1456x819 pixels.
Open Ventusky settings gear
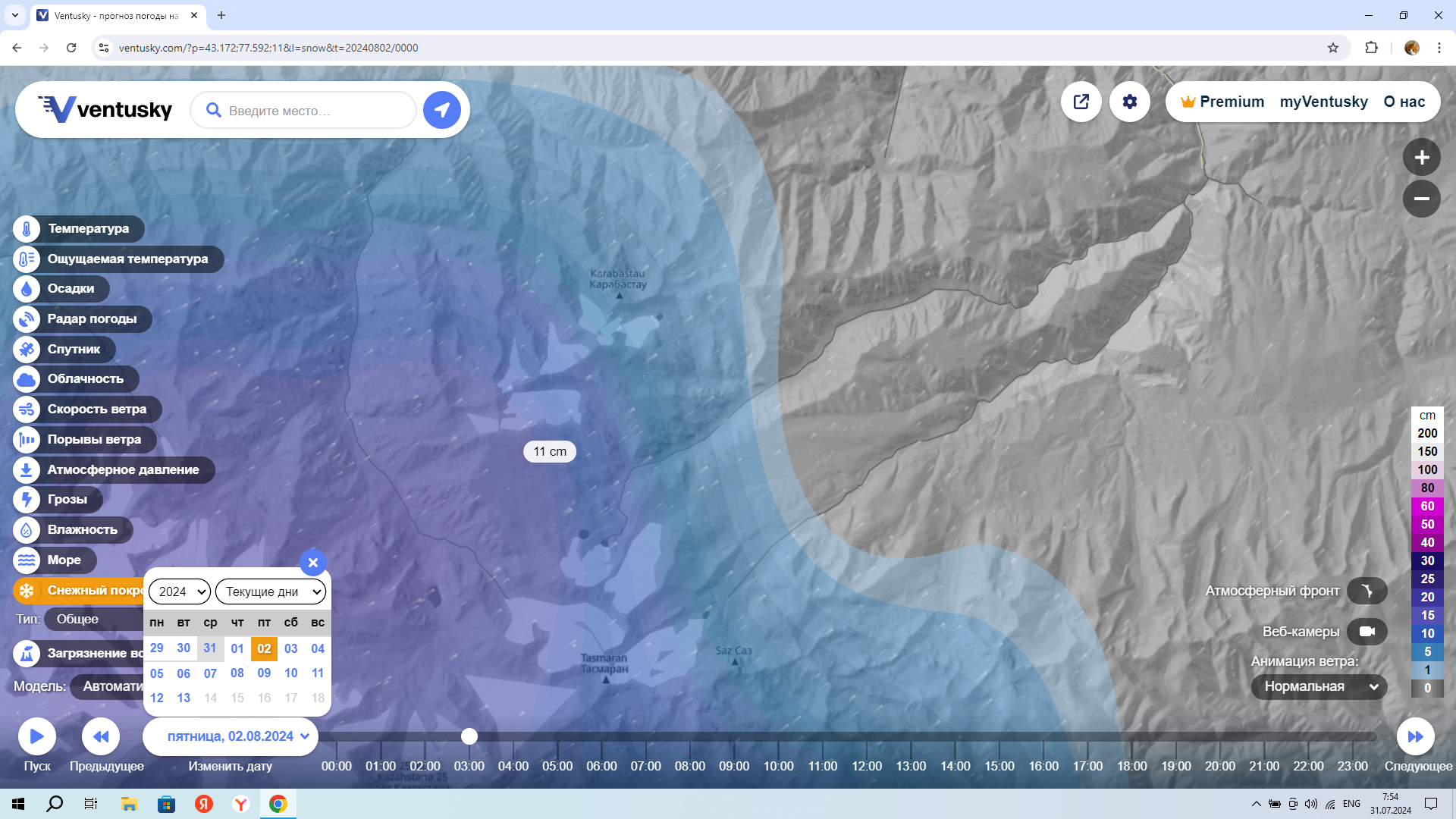tap(1130, 102)
